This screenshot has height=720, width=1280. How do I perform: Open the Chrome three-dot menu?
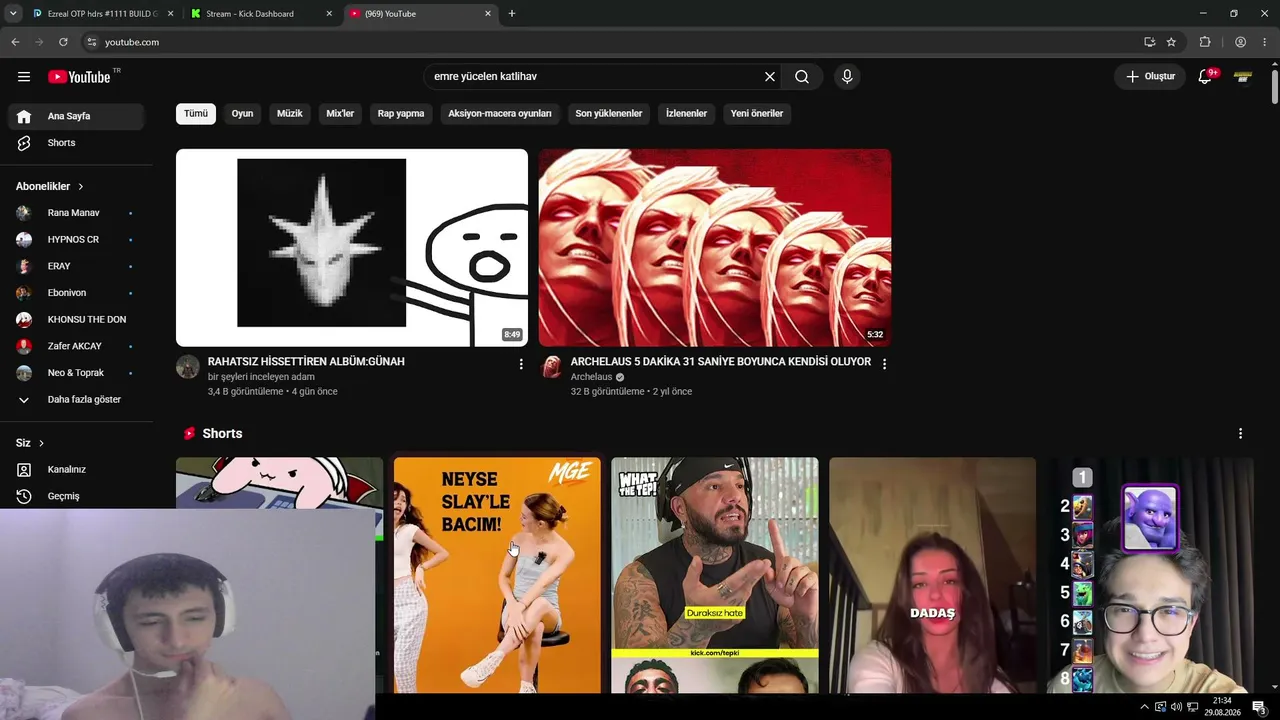point(1265,42)
